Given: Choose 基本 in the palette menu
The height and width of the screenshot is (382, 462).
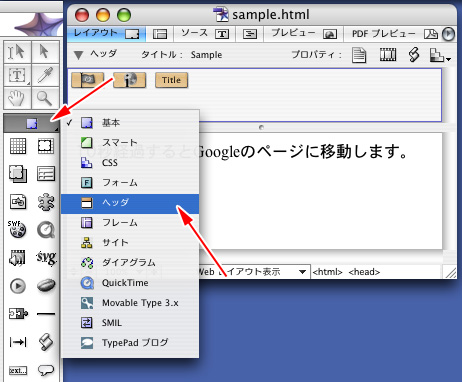Looking at the screenshot, I should 130,122.
